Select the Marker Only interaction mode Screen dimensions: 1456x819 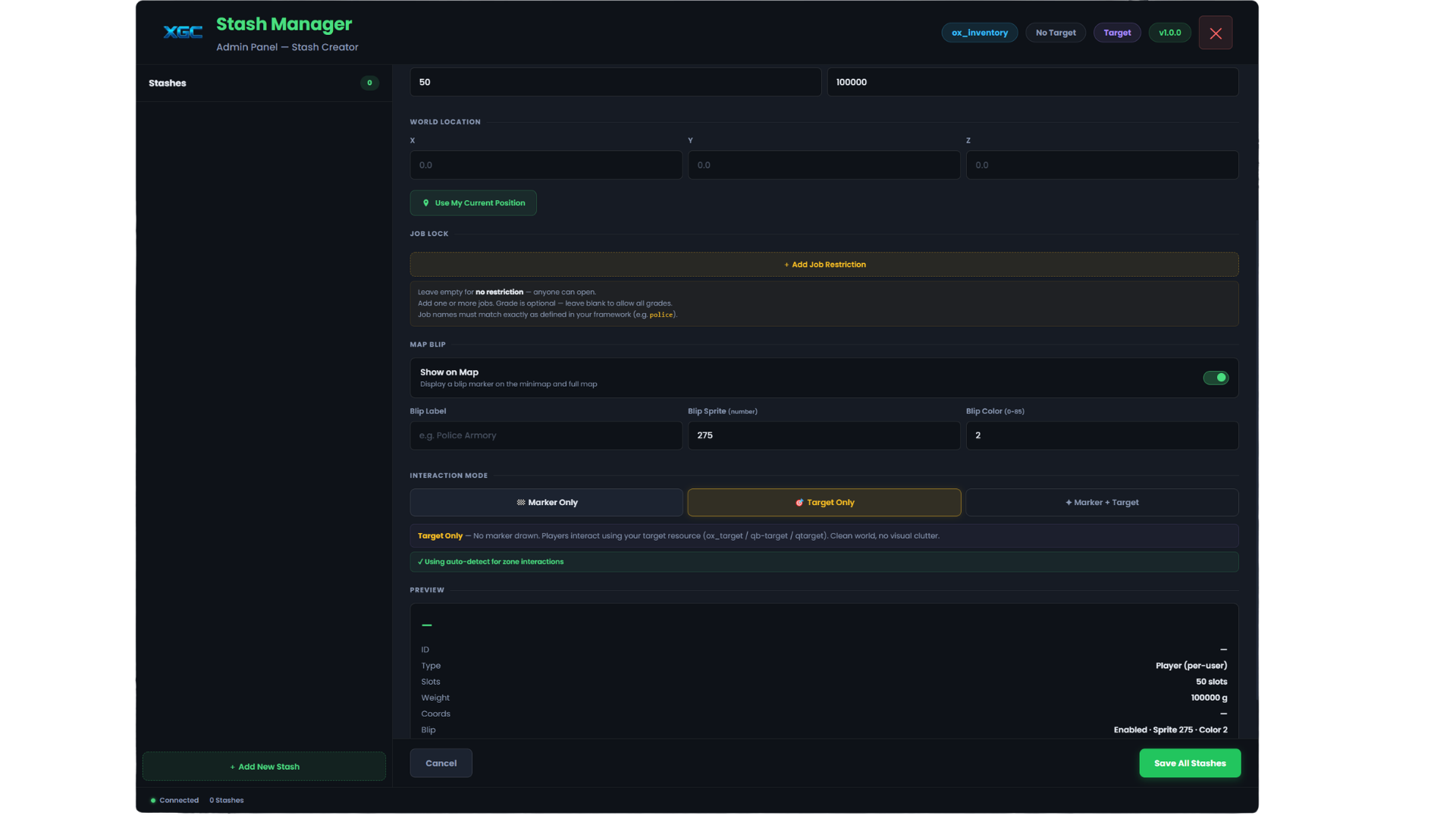click(546, 502)
